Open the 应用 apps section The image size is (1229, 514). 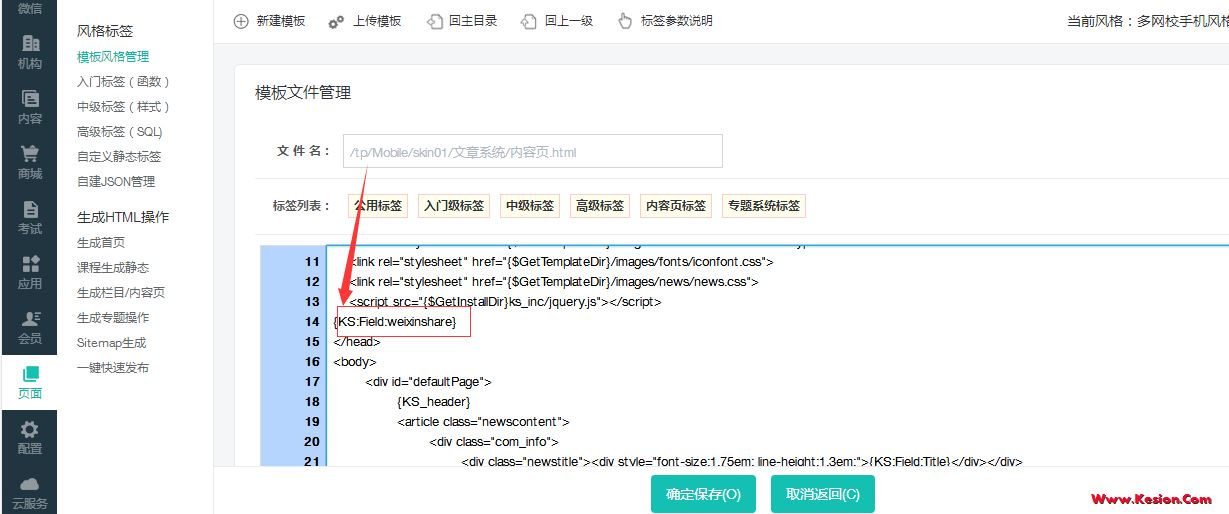(29, 272)
